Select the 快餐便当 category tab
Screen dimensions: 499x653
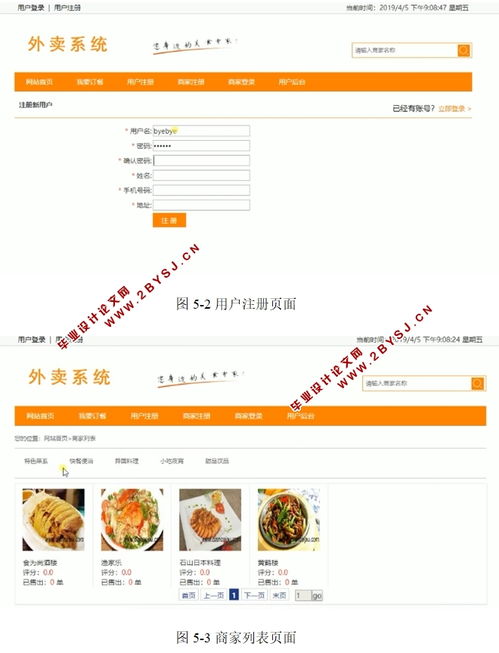81,461
